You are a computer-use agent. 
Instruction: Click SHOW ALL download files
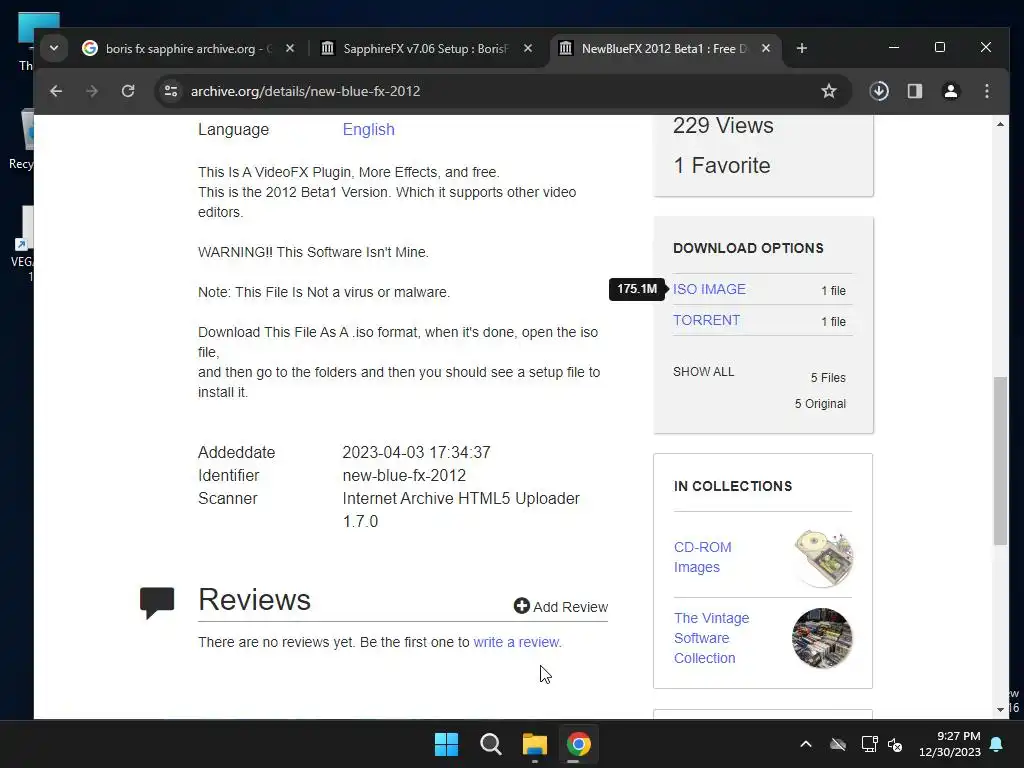coord(703,372)
